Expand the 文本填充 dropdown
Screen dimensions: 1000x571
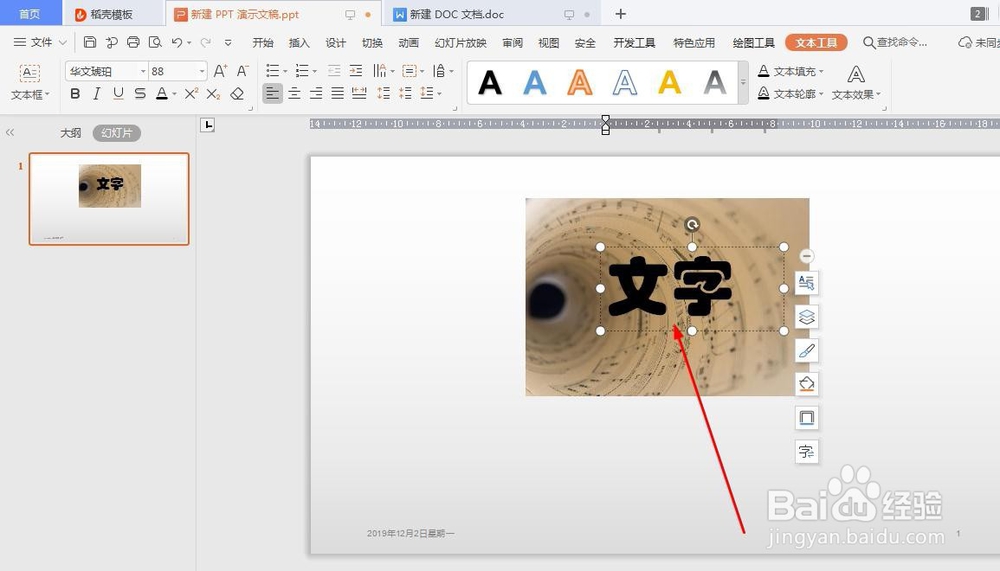(821, 71)
